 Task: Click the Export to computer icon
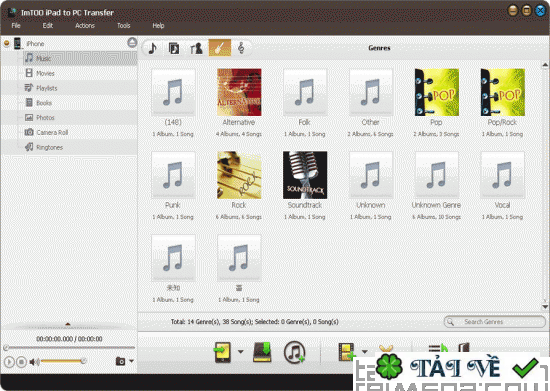point(262,352)
